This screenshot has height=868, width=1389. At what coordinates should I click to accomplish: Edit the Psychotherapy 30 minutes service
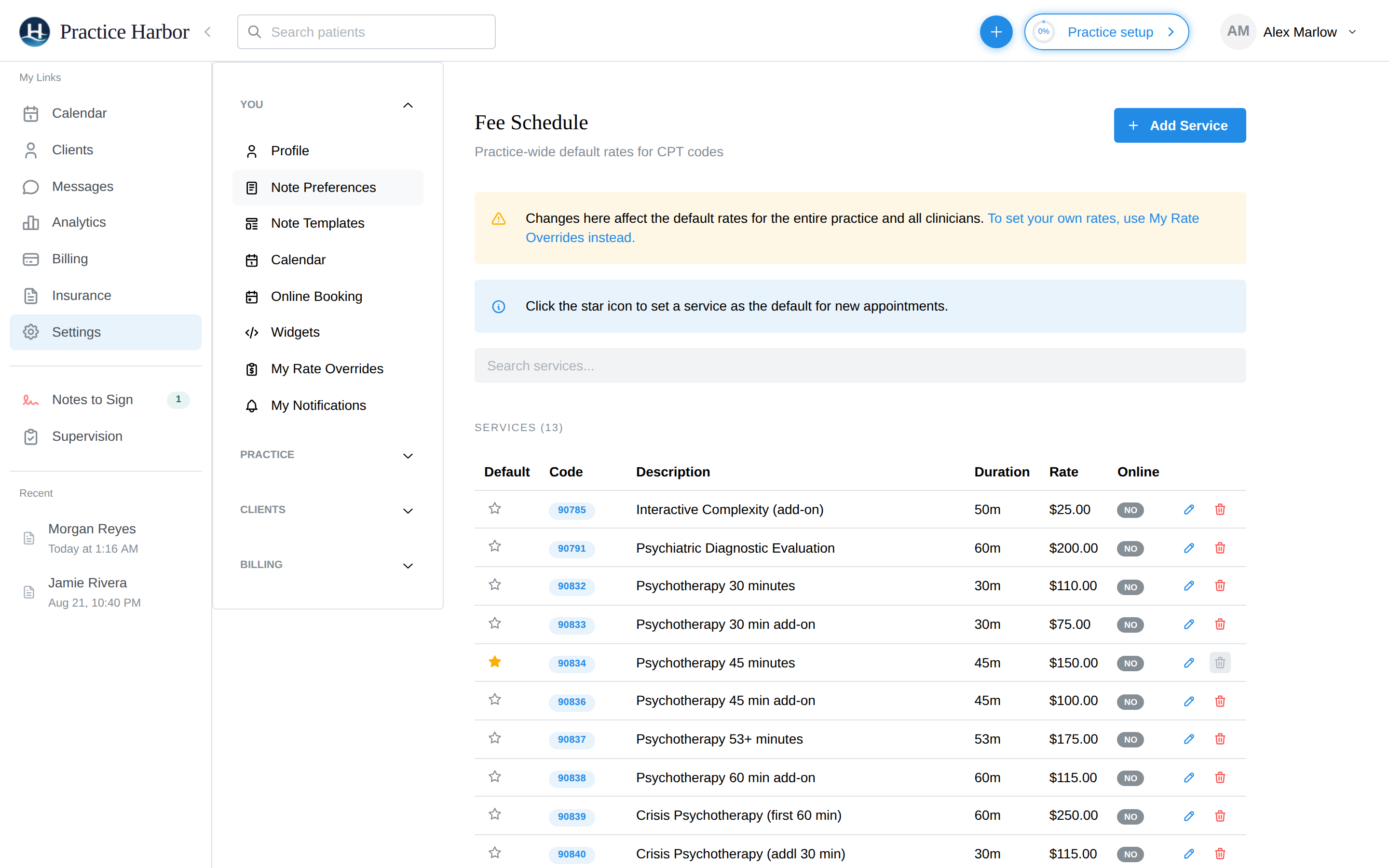point(1189,585)
